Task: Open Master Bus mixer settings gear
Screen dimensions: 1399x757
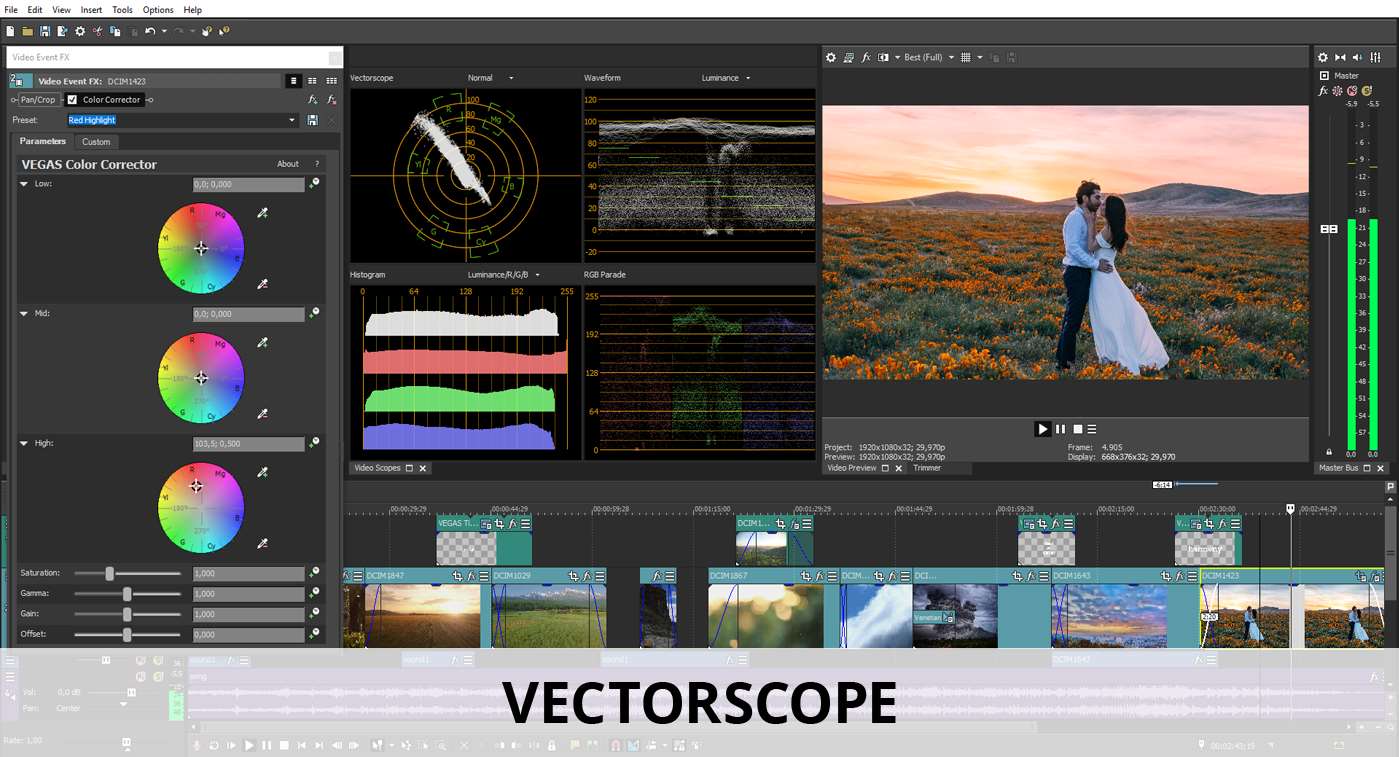Action: 1323,58
